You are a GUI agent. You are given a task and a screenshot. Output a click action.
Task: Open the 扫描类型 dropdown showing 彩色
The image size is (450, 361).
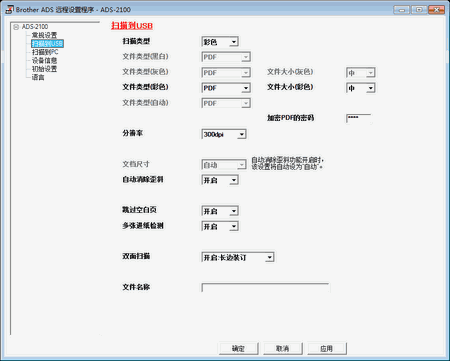point(220,42)
